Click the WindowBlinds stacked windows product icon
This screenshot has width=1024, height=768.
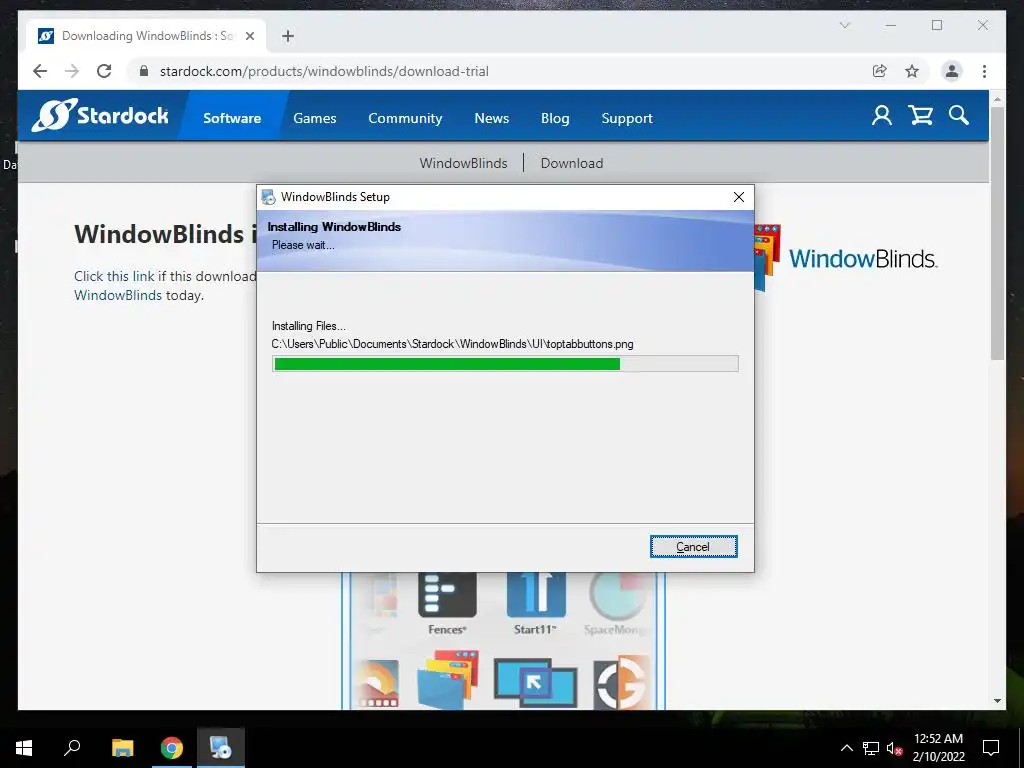[x=447, y=679]
